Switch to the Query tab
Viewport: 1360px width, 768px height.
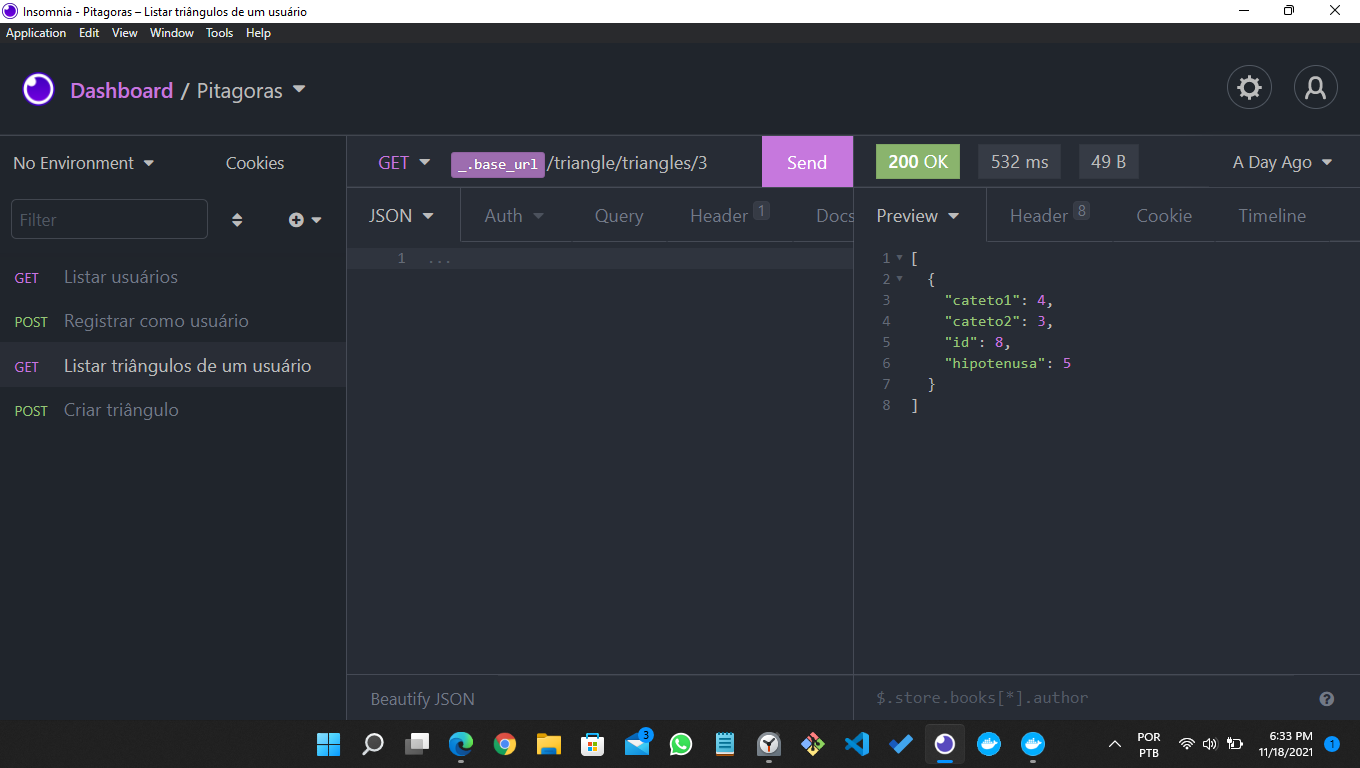[618, 215]
